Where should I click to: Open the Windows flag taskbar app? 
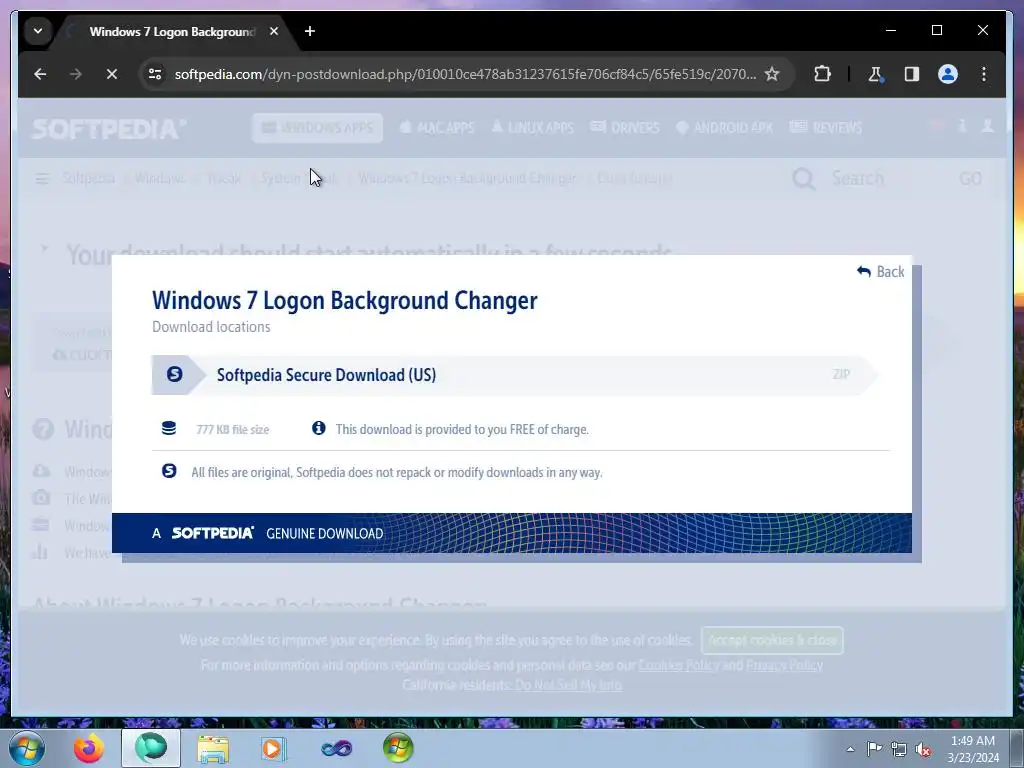pyautogui.click(x=398, y=748)
